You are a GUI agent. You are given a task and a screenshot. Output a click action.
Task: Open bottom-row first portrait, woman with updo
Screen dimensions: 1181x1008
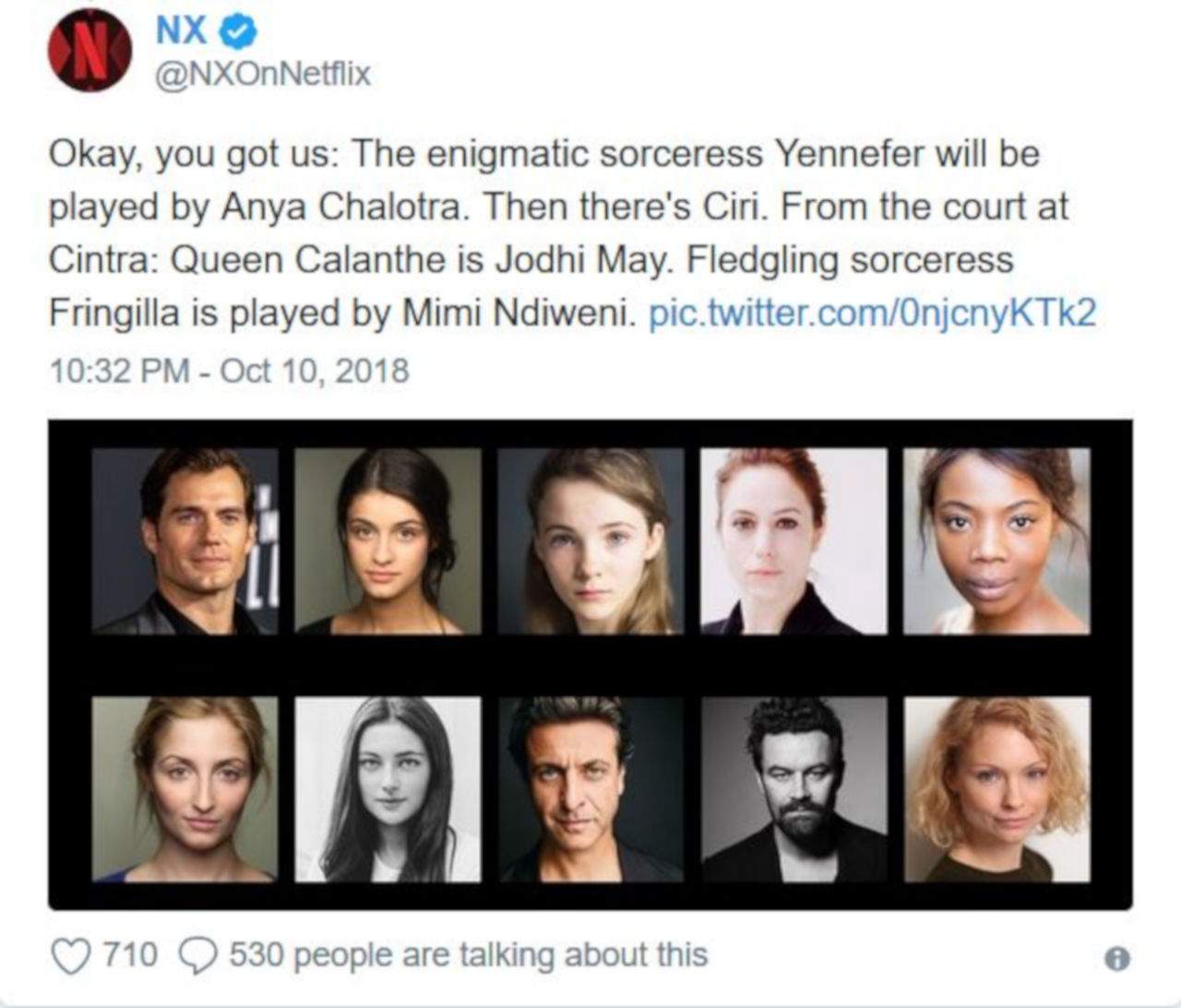coord(185,789)
